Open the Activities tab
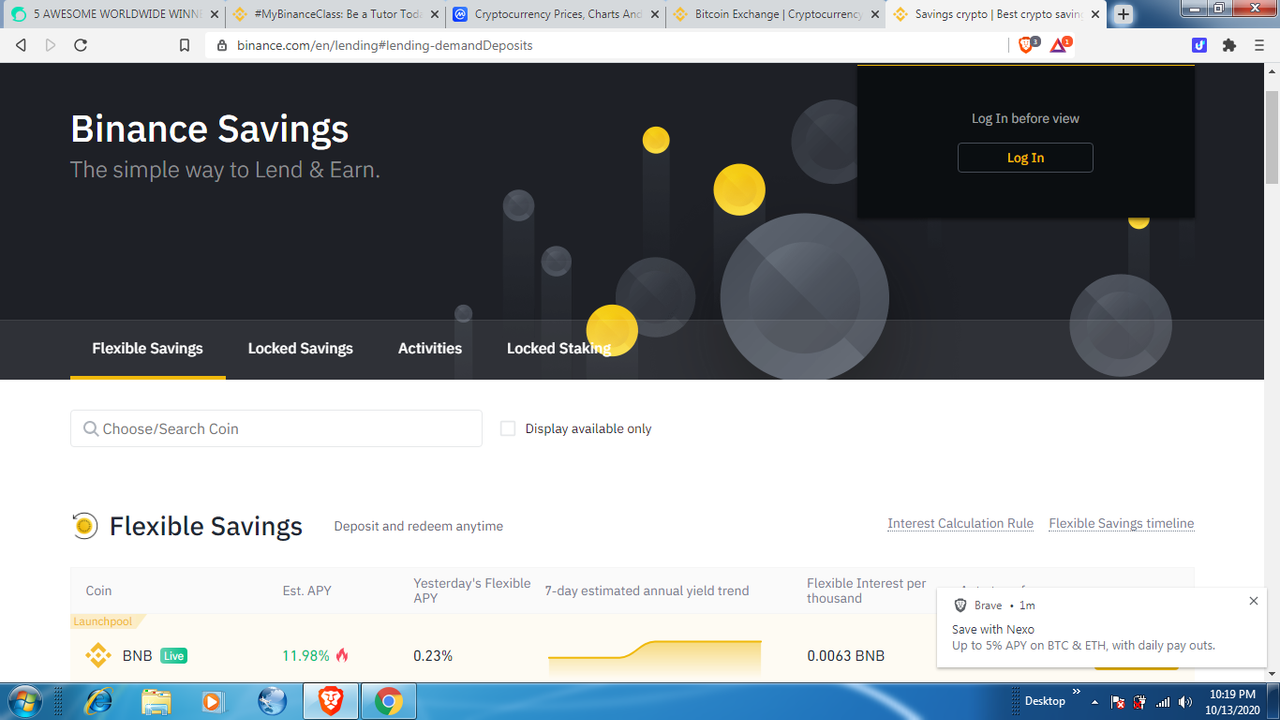This screenshot has height=720, width=1280. tap(430, 349)
